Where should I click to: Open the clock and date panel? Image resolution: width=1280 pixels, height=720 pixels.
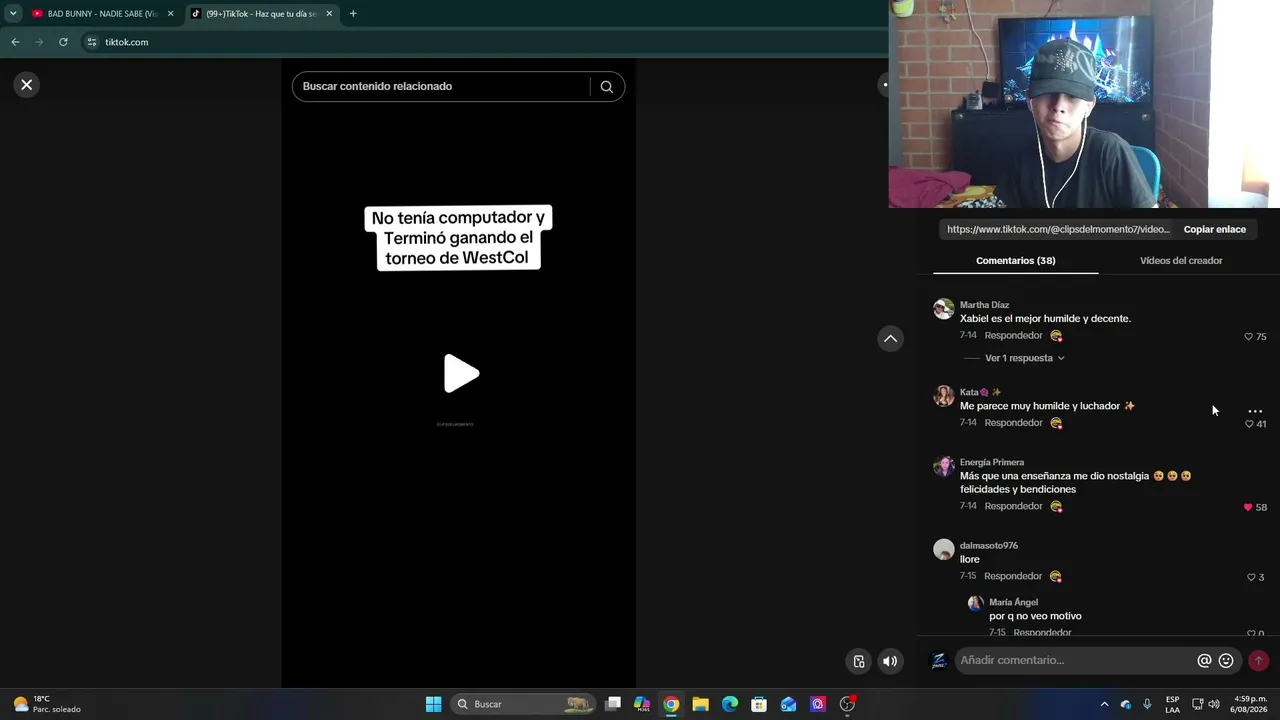[1250, 704]
